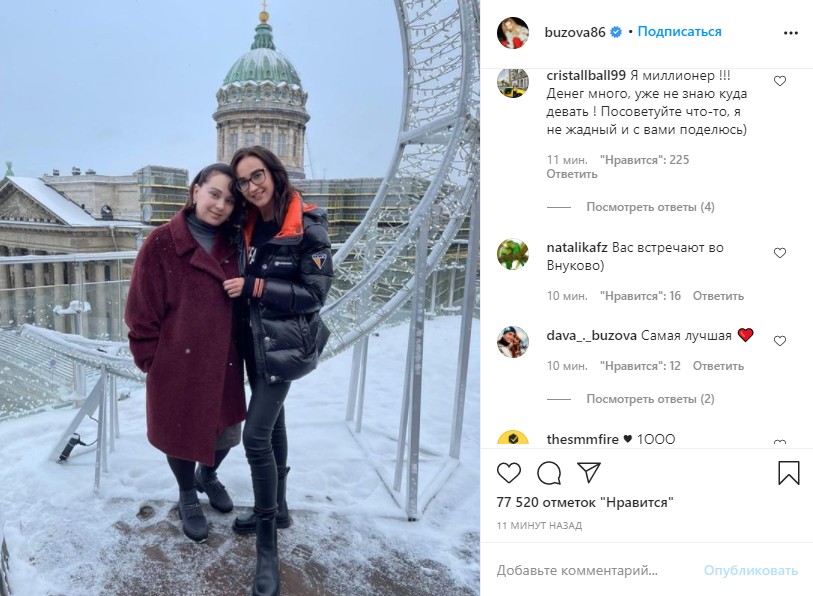Expand the four replies under cristallball99's comment
Image resolution: width=813 pixels, height=596 pixels.
coord(650,207)
